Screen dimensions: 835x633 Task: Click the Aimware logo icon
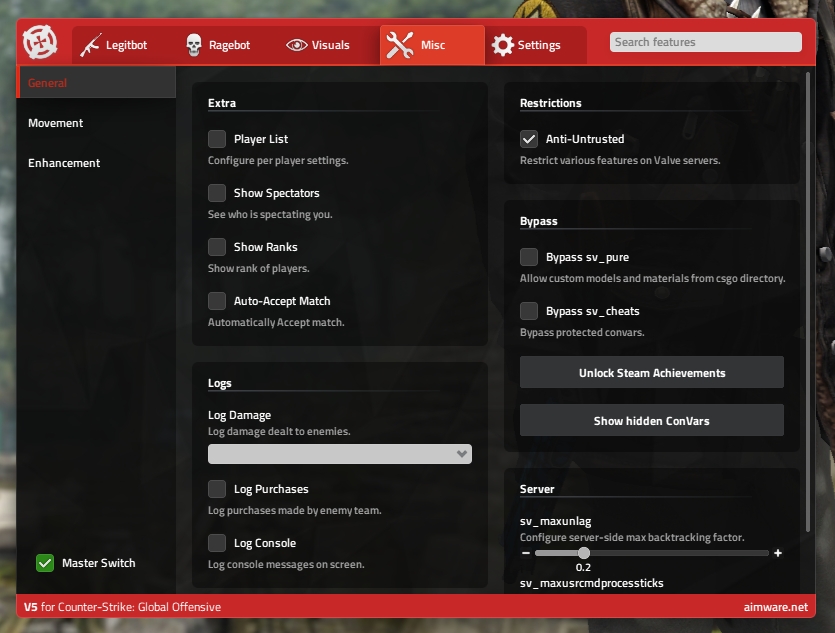pos(40,43)
